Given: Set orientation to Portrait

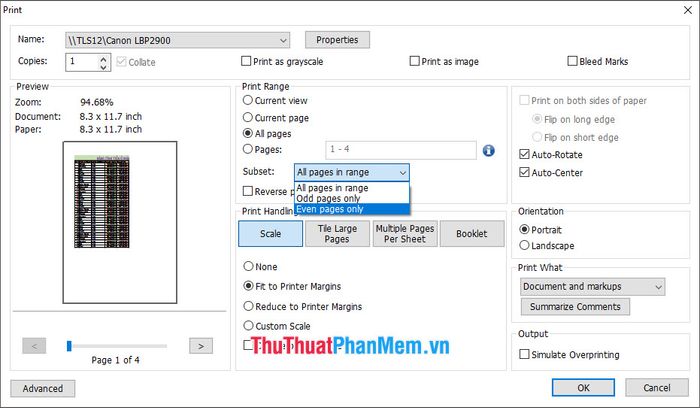Looking at the screenshot, I should (x=525, y=229).
